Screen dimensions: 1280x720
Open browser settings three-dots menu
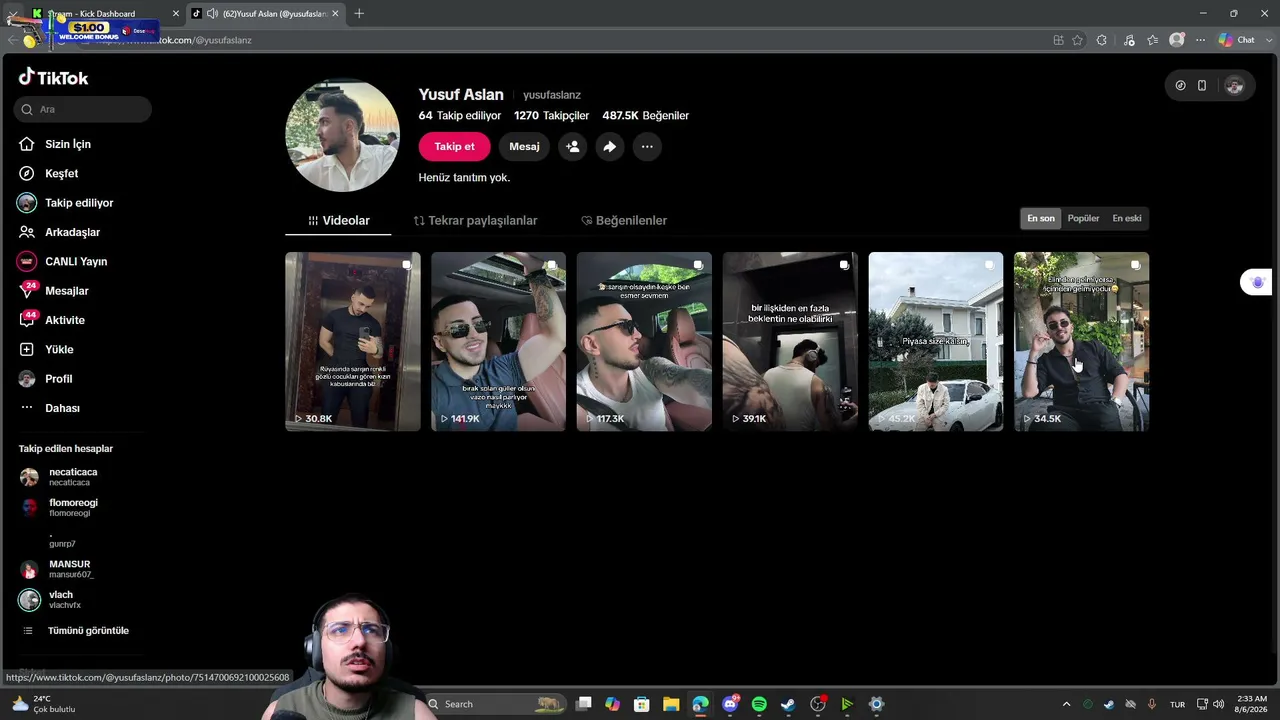[1201, 40]
